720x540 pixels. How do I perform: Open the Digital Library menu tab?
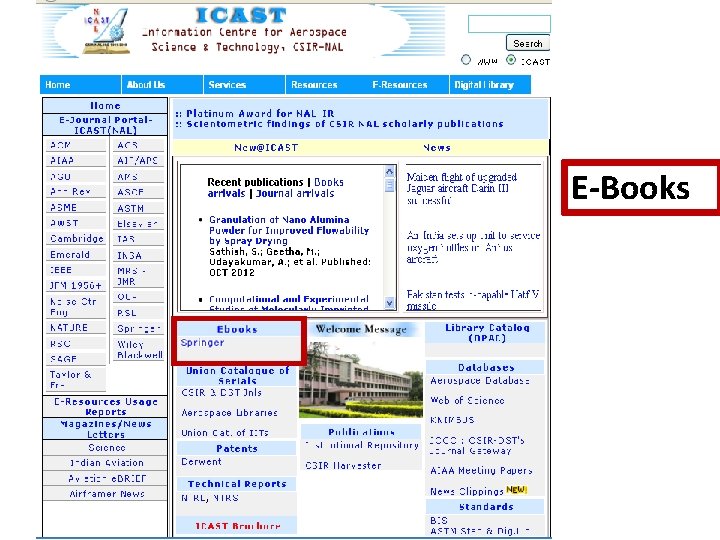point(490,85)
